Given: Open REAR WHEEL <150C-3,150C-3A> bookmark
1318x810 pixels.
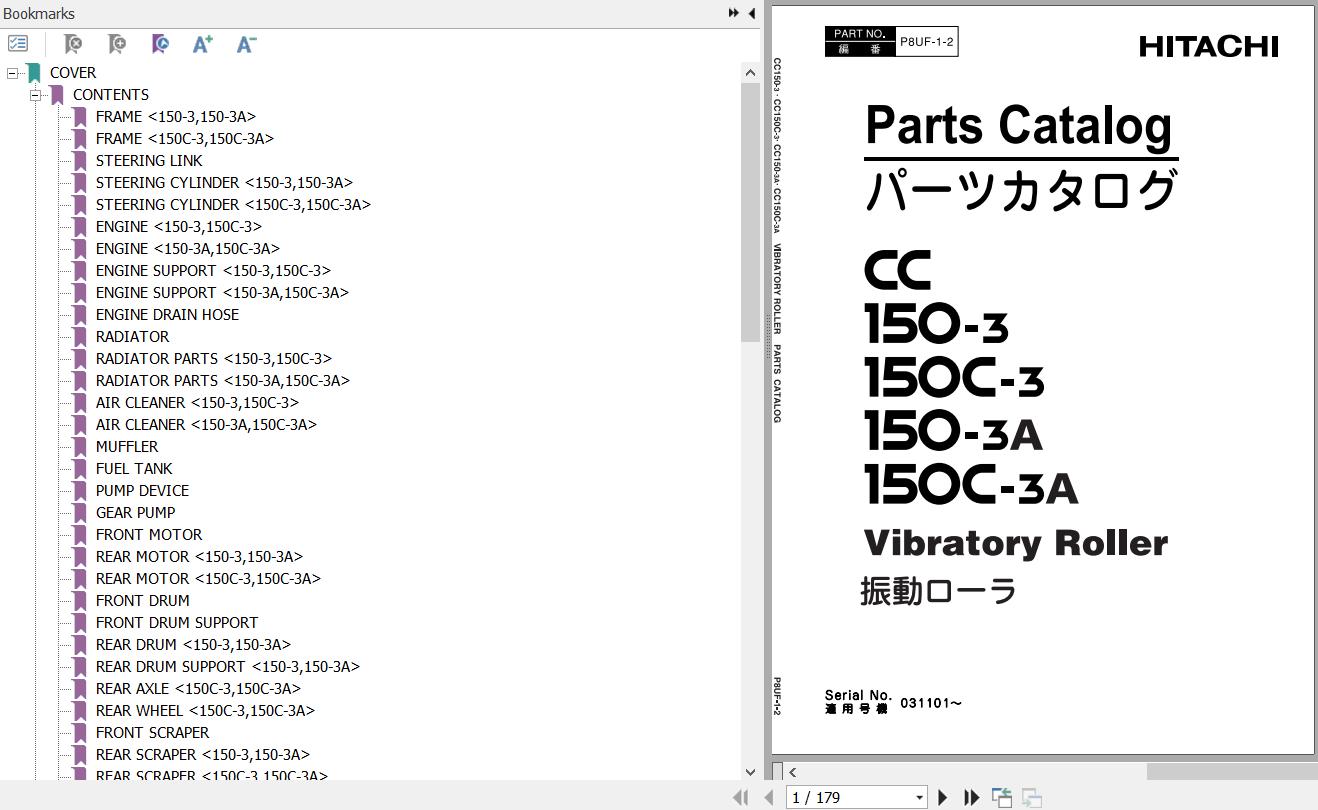Looking at the screenshot, I should point(205,711).
